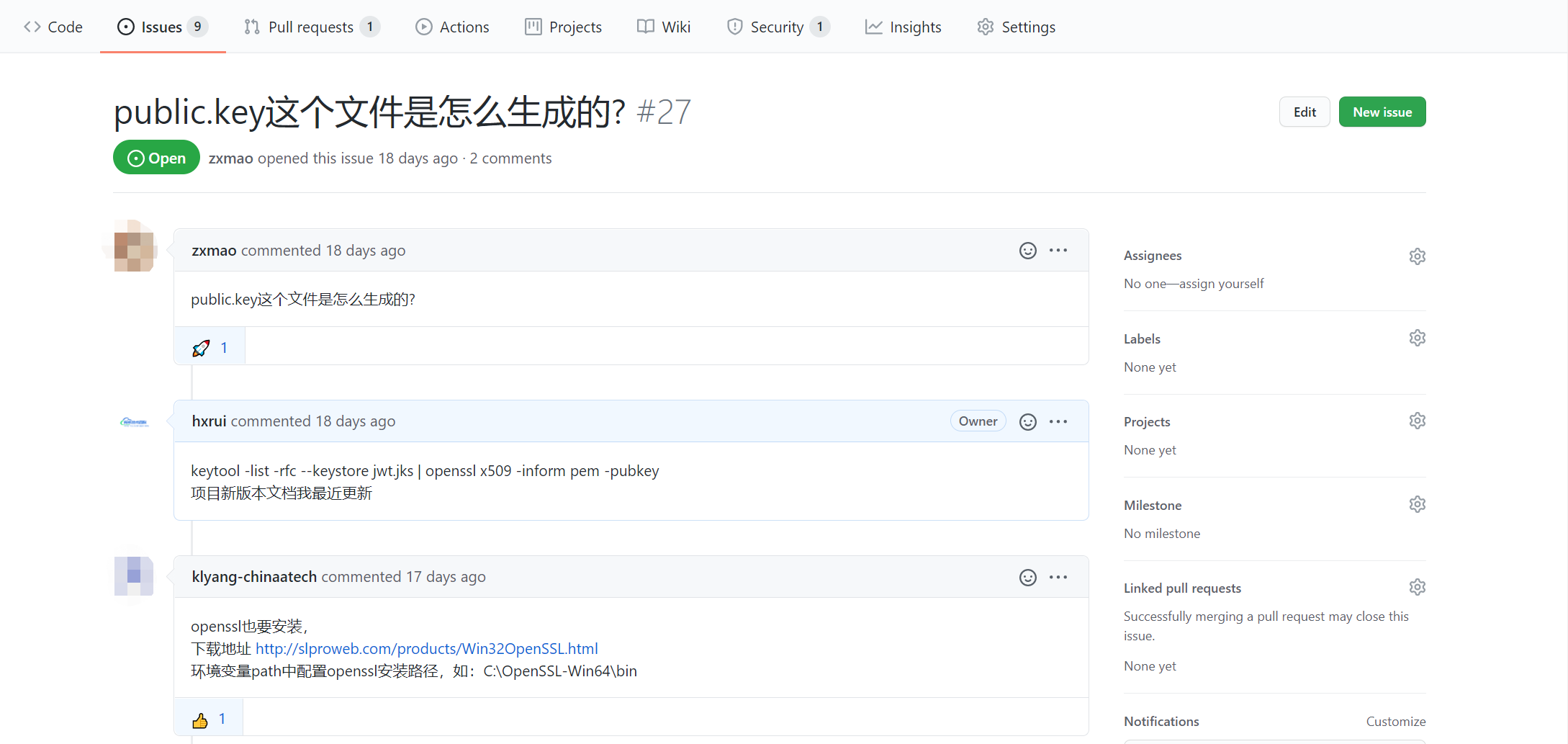The height and width of the screenshot is (744, 1568).
Task: Click the New issue button
Action: [x=1382, y=112]
